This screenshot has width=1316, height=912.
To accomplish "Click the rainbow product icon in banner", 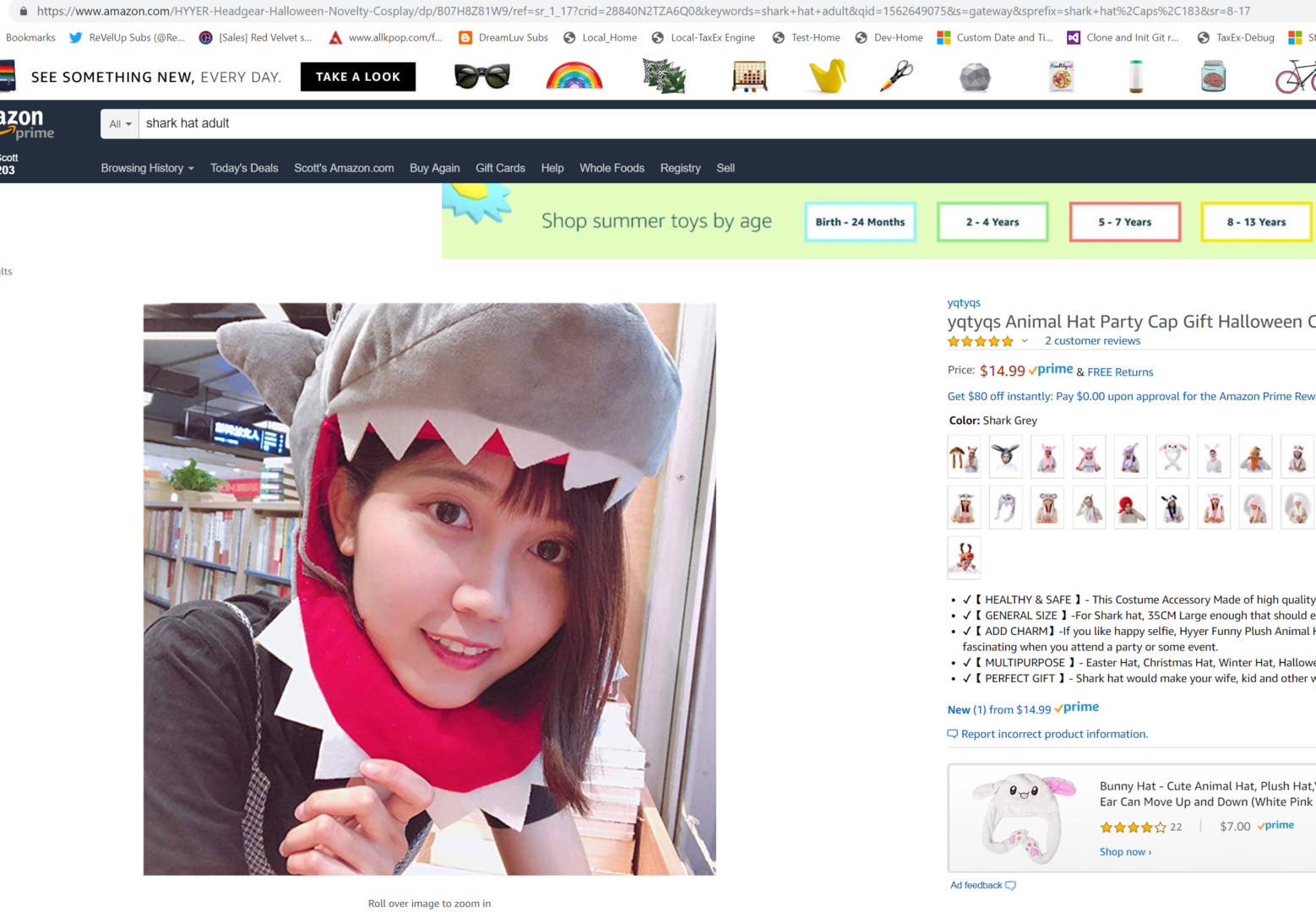I will [x=574, y=76].
